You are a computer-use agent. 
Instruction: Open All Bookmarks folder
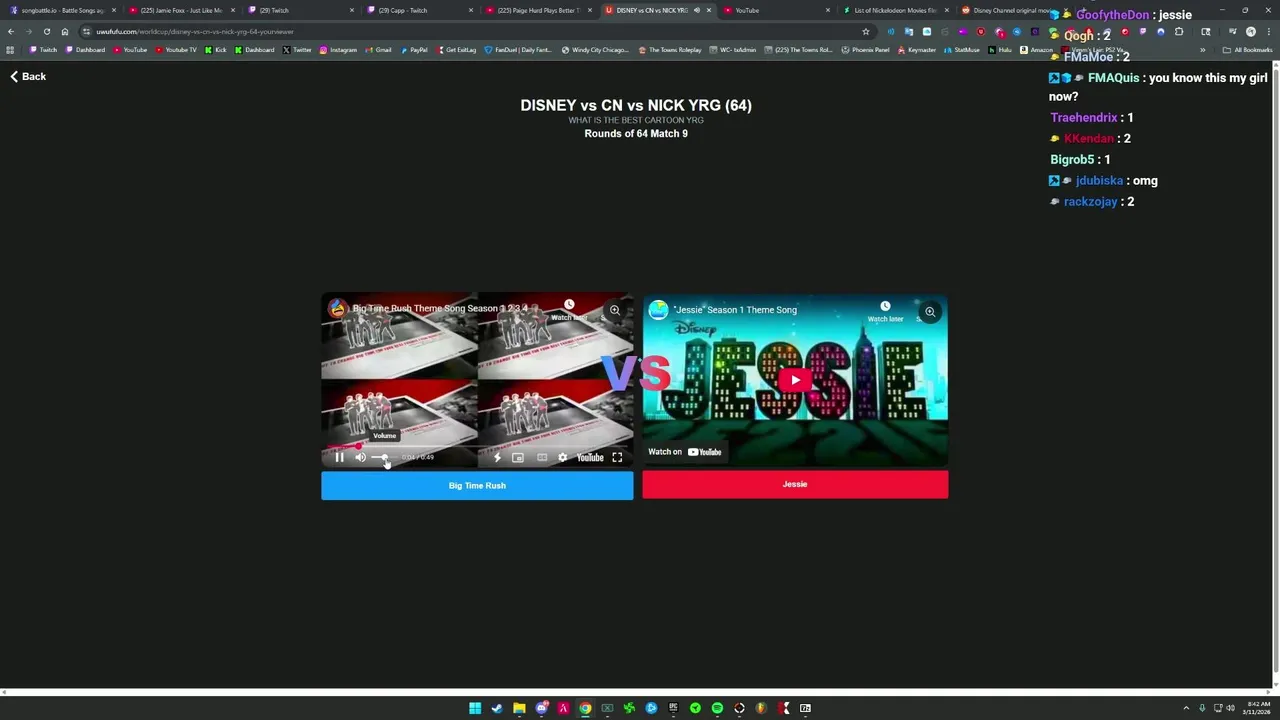(1247, 50)
